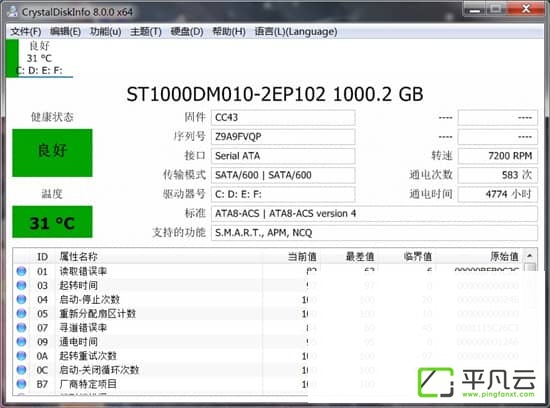Click the serial number field Z9A9FVQP

click(x=283, y=137)
